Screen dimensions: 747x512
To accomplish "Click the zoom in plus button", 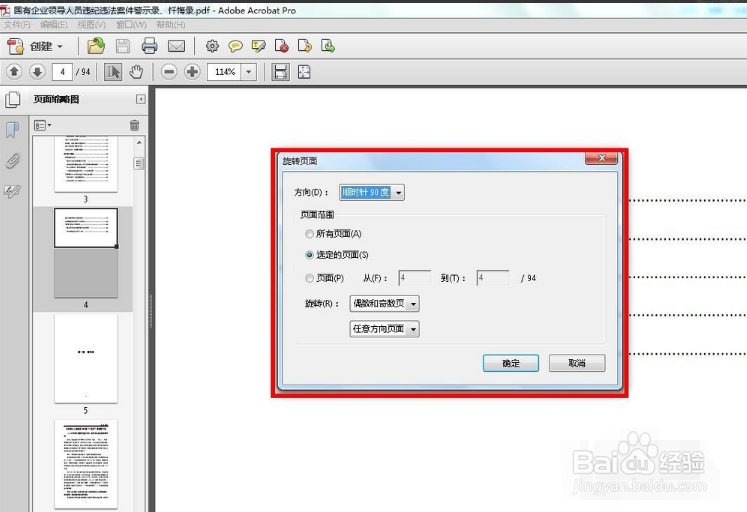I will [x=192, y=72].
